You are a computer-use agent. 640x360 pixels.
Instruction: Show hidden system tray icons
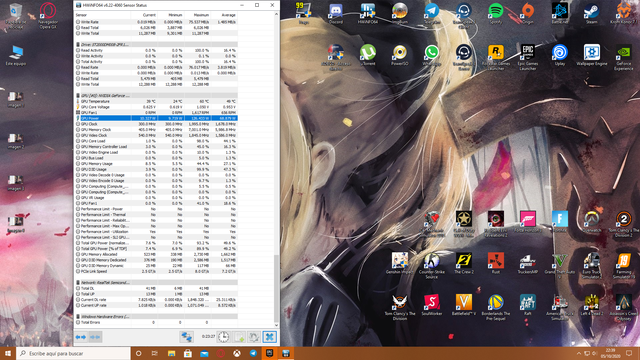tap(578, 353)
